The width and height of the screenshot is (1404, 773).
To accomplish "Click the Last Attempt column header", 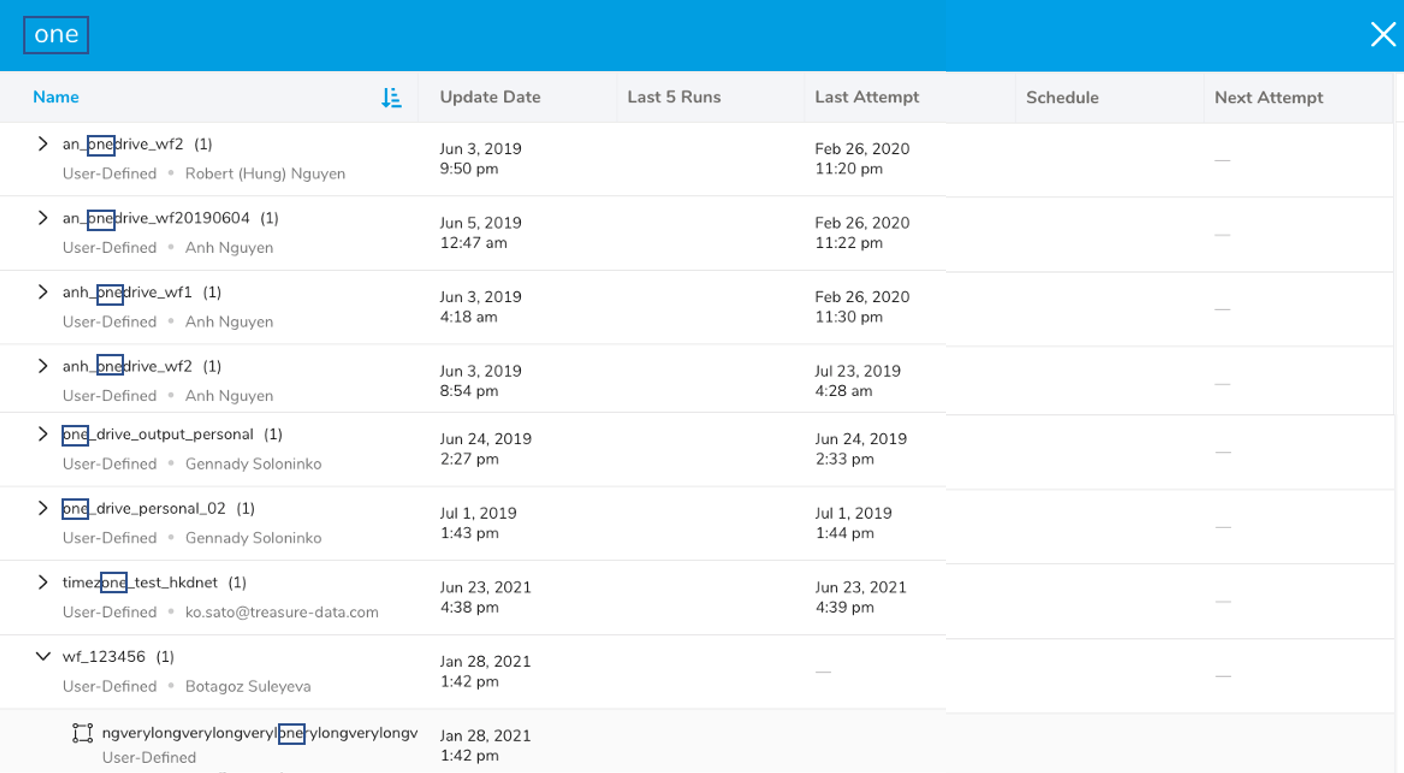I will pyautogui.click(x=866, y=97).
